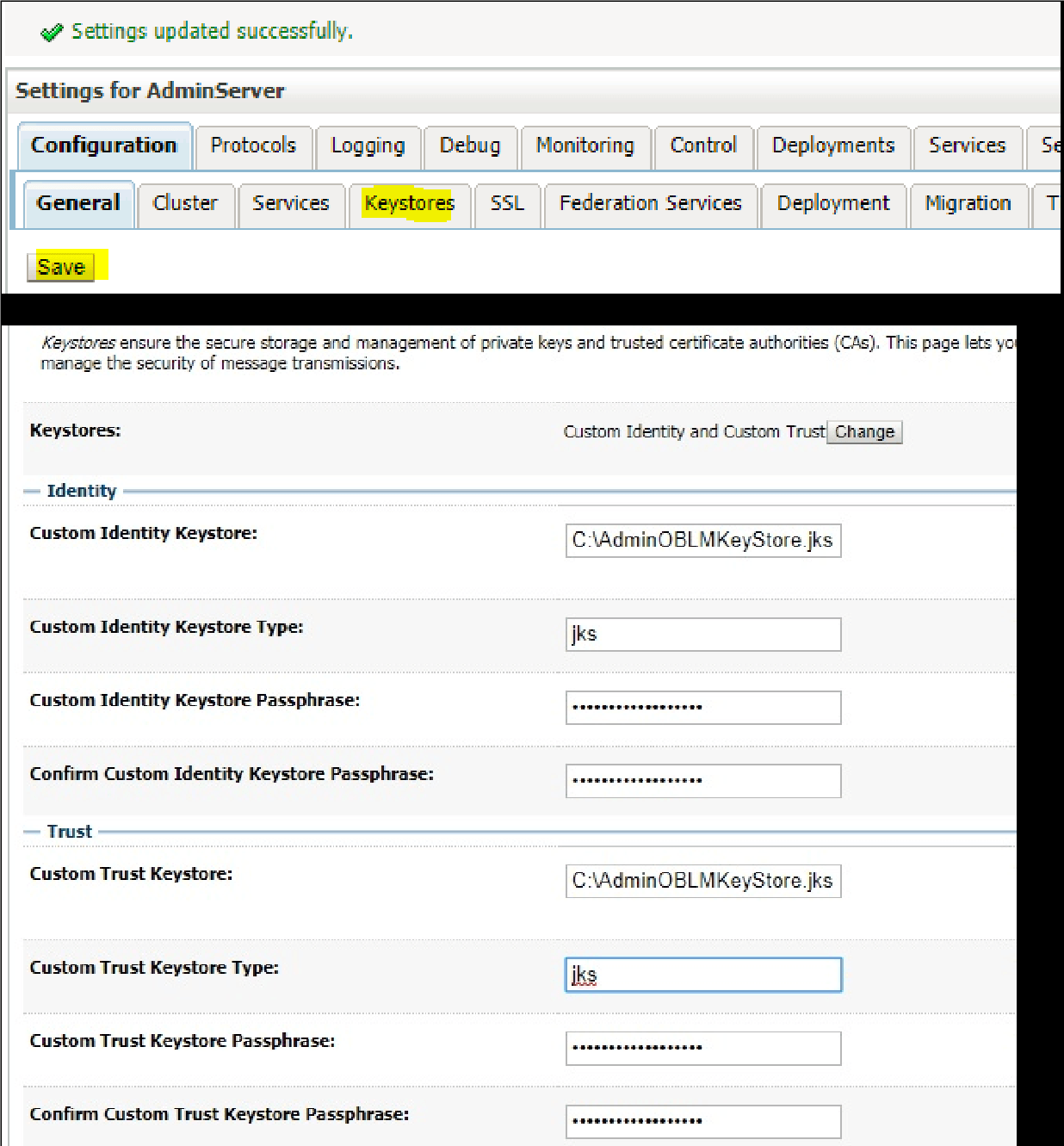1064x1146 pixels.
Task: Click the Custom Trust Keystore path field
Action: (702, 881)
